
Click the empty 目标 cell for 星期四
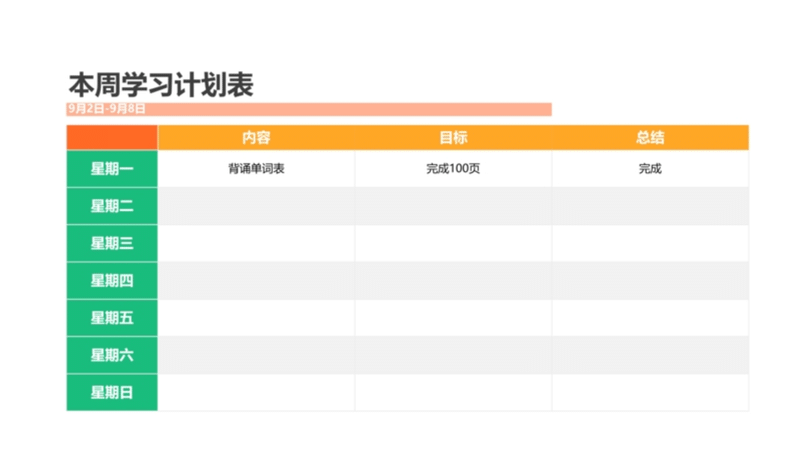point(453,281)
